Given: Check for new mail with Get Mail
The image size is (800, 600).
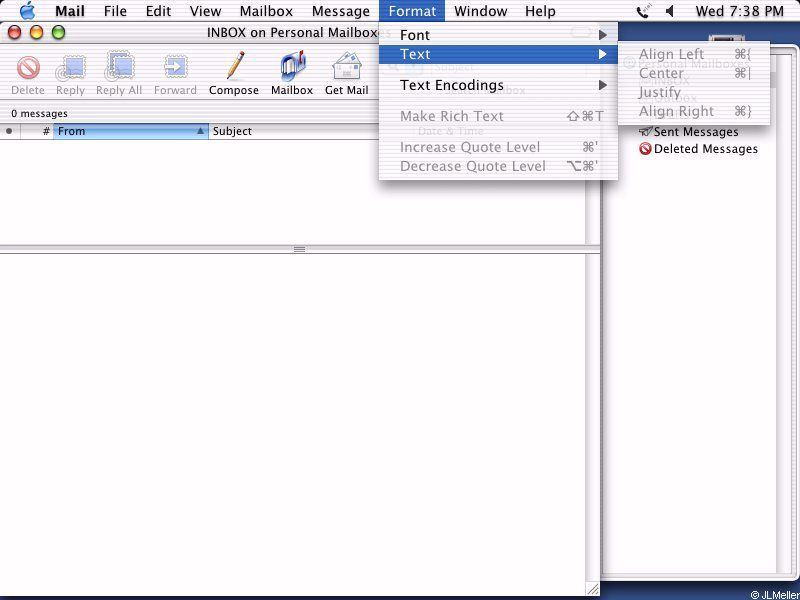Looking at the screenshot, I should click(x=347, y=66).
